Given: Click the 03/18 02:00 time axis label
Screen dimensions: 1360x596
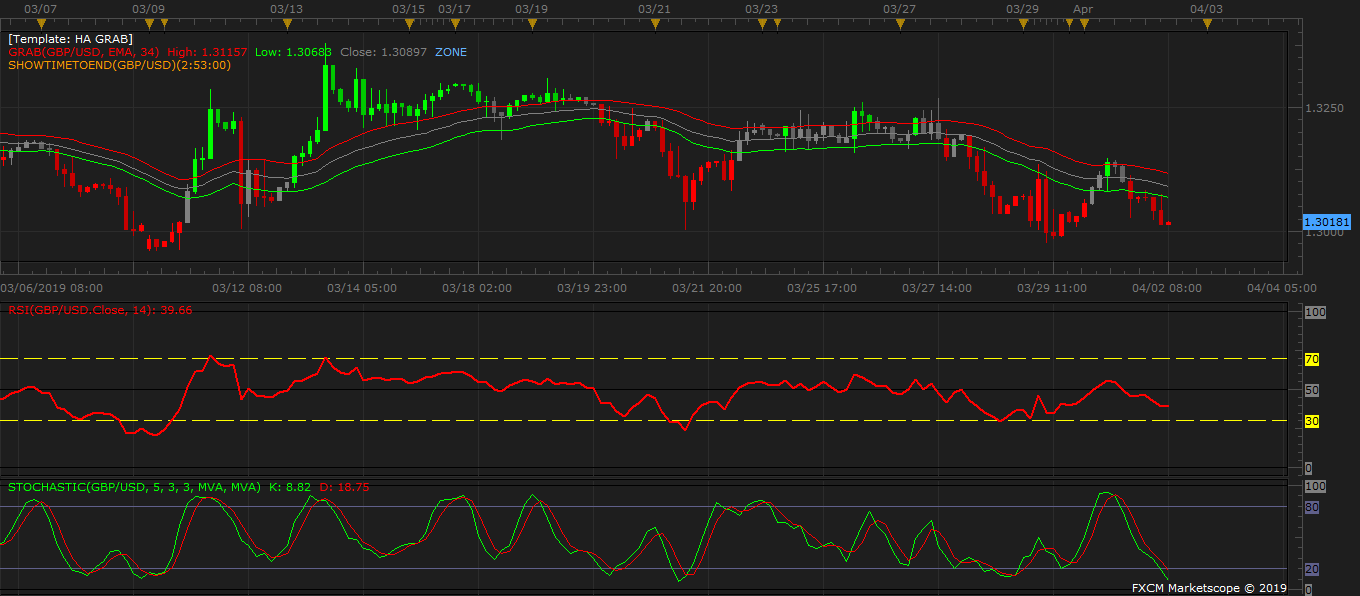Looking at the screenshot, I should tap(477, 288).
